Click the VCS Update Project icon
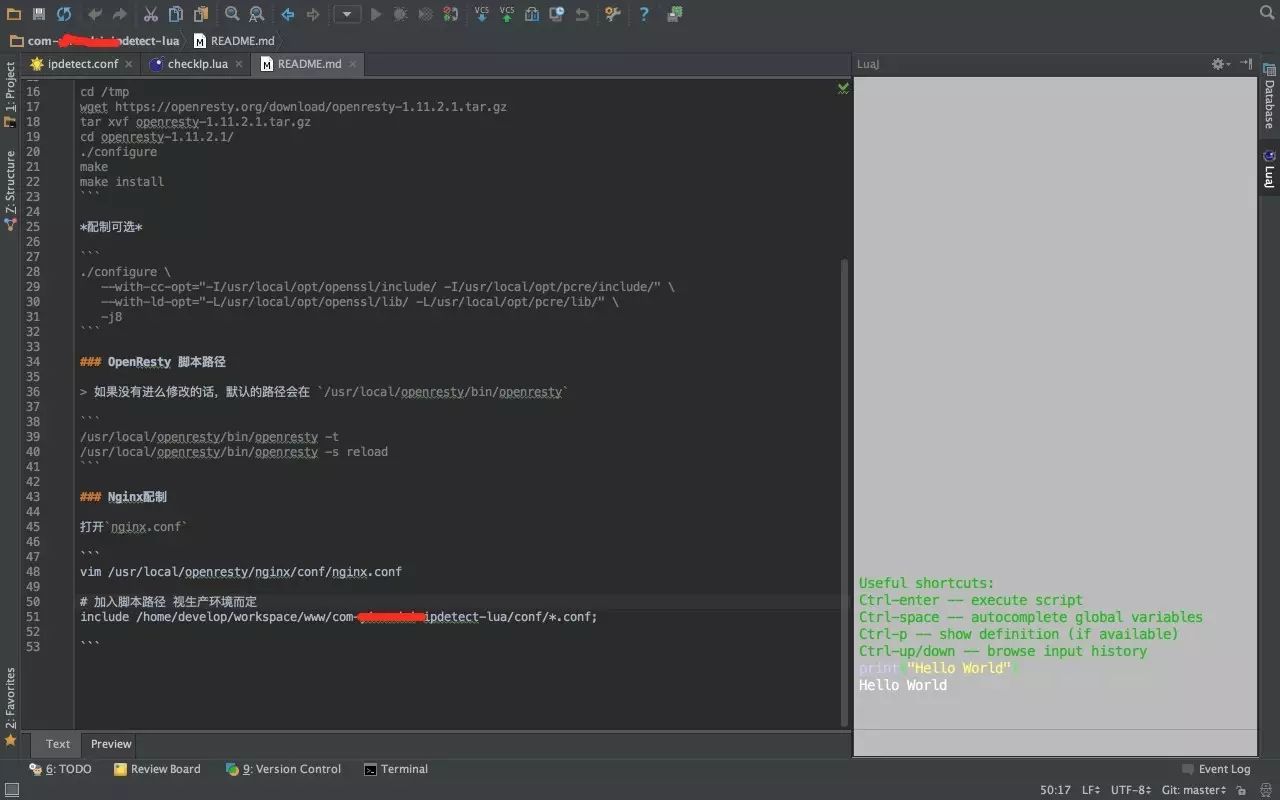Screen dimensions: 1280x800 click(482, 14)
